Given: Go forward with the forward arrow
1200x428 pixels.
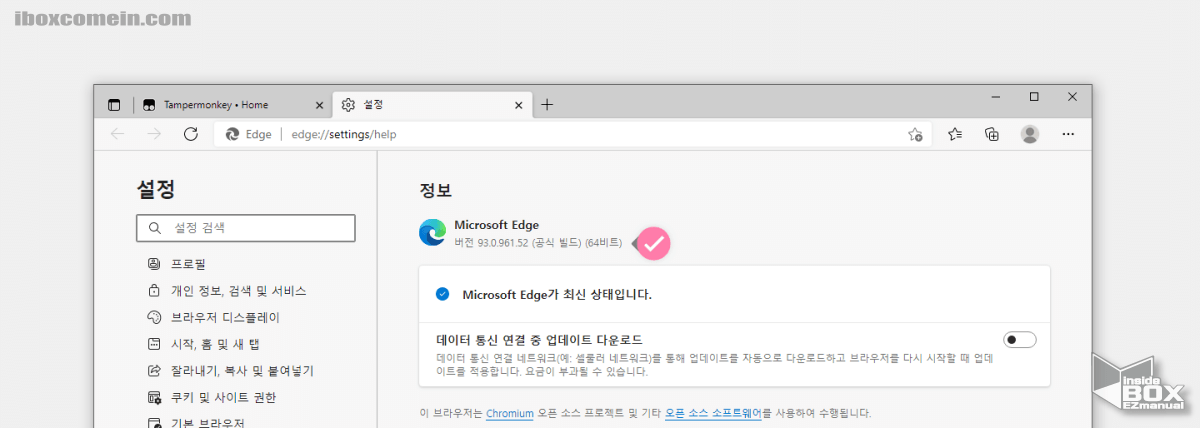Looking at the screenshot, I should (153, 134).
